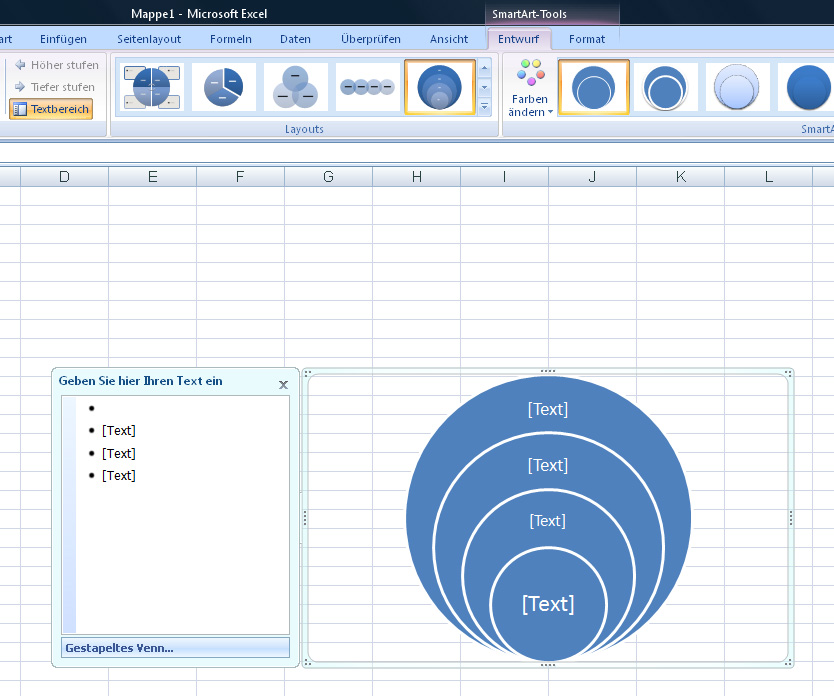The width and height of the screenshot is (834, 696).
Task: Switch to the Format ribbon tab
Action: 587,39
